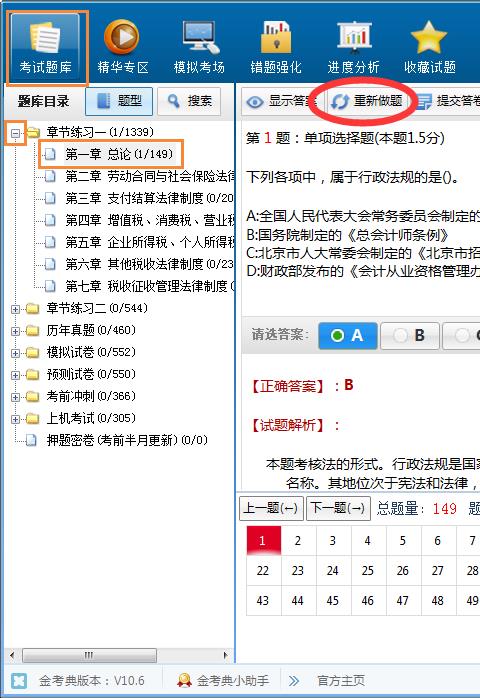
Task: Select 第二章 劳动合同与社会保险 chapter
Action: click(x=150, y=176)
